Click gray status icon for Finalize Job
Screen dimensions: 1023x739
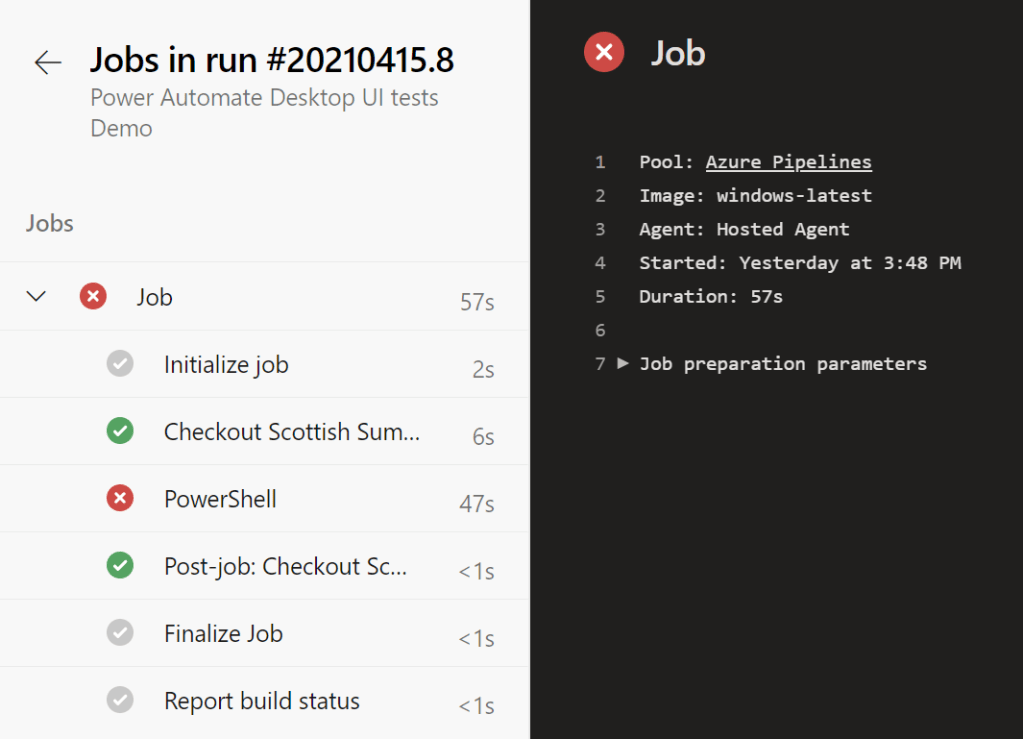click(x=120, y=633)
